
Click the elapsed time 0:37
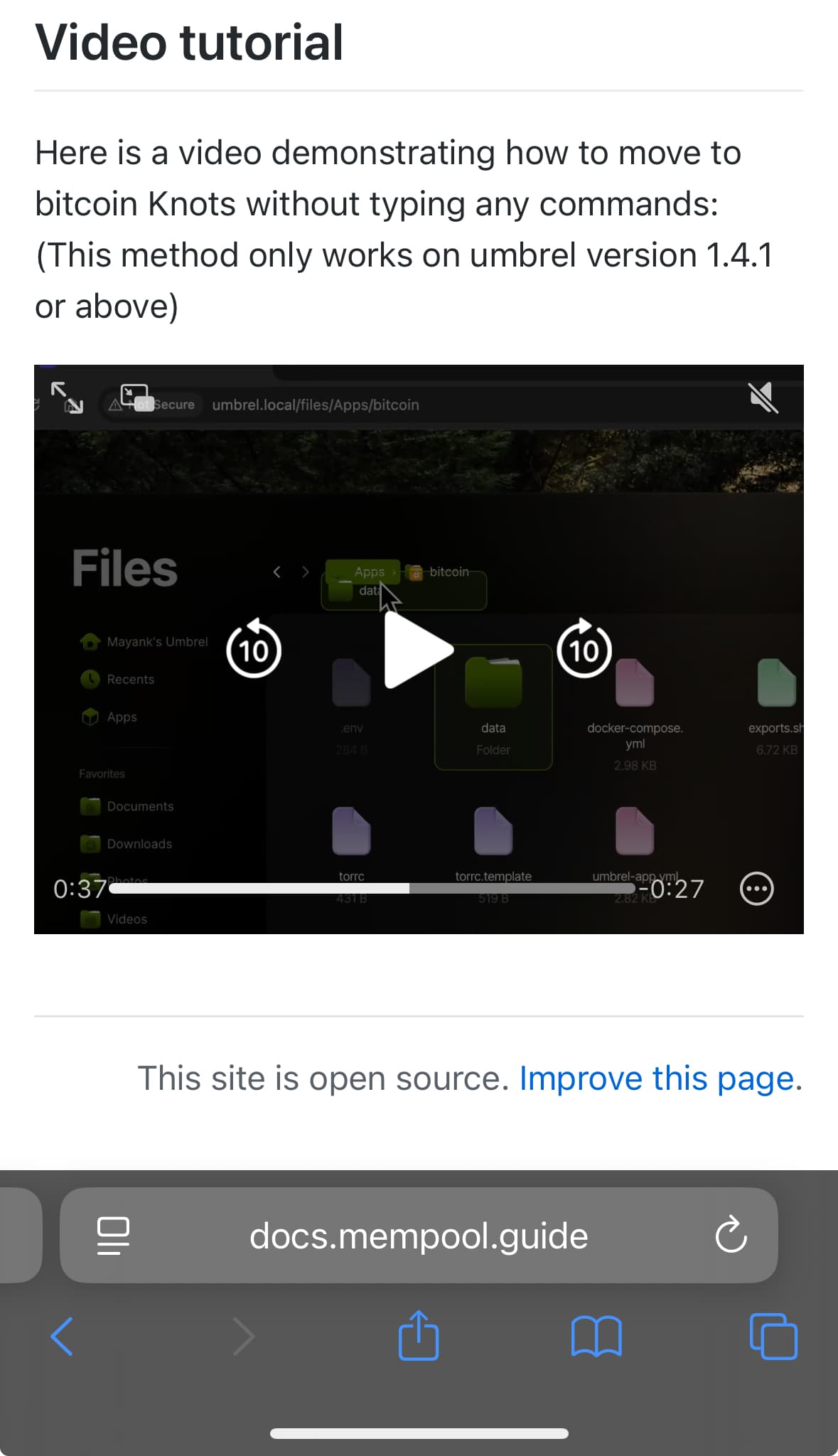coord(80,889)
